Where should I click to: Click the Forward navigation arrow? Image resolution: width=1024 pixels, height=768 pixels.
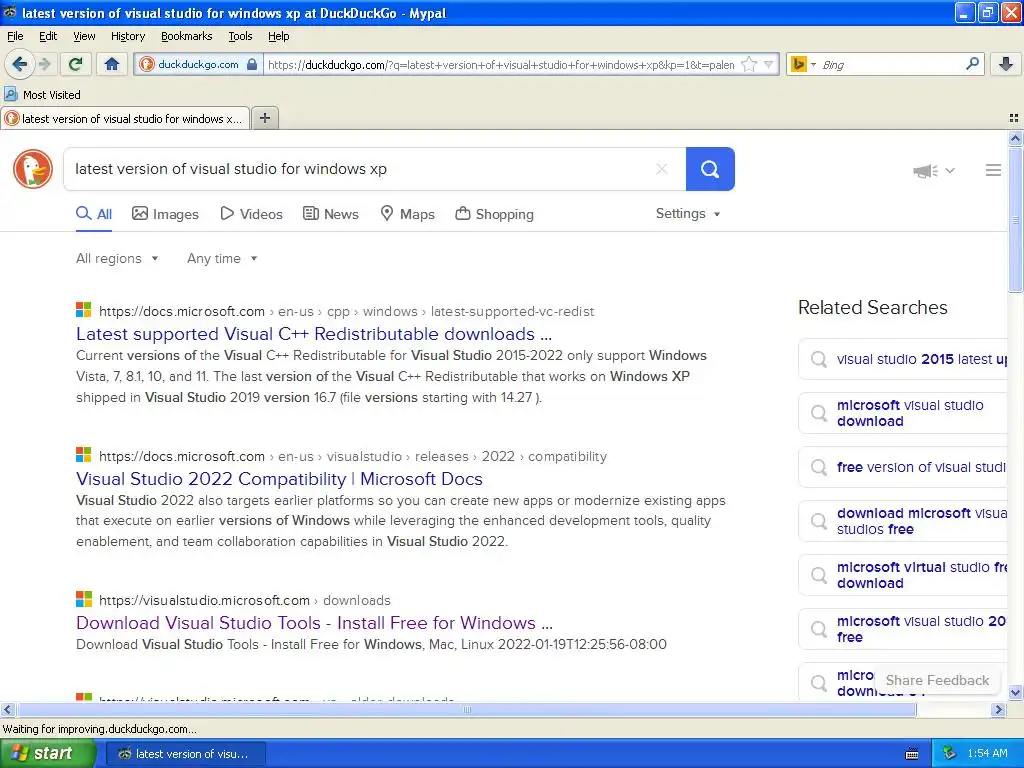45,64
